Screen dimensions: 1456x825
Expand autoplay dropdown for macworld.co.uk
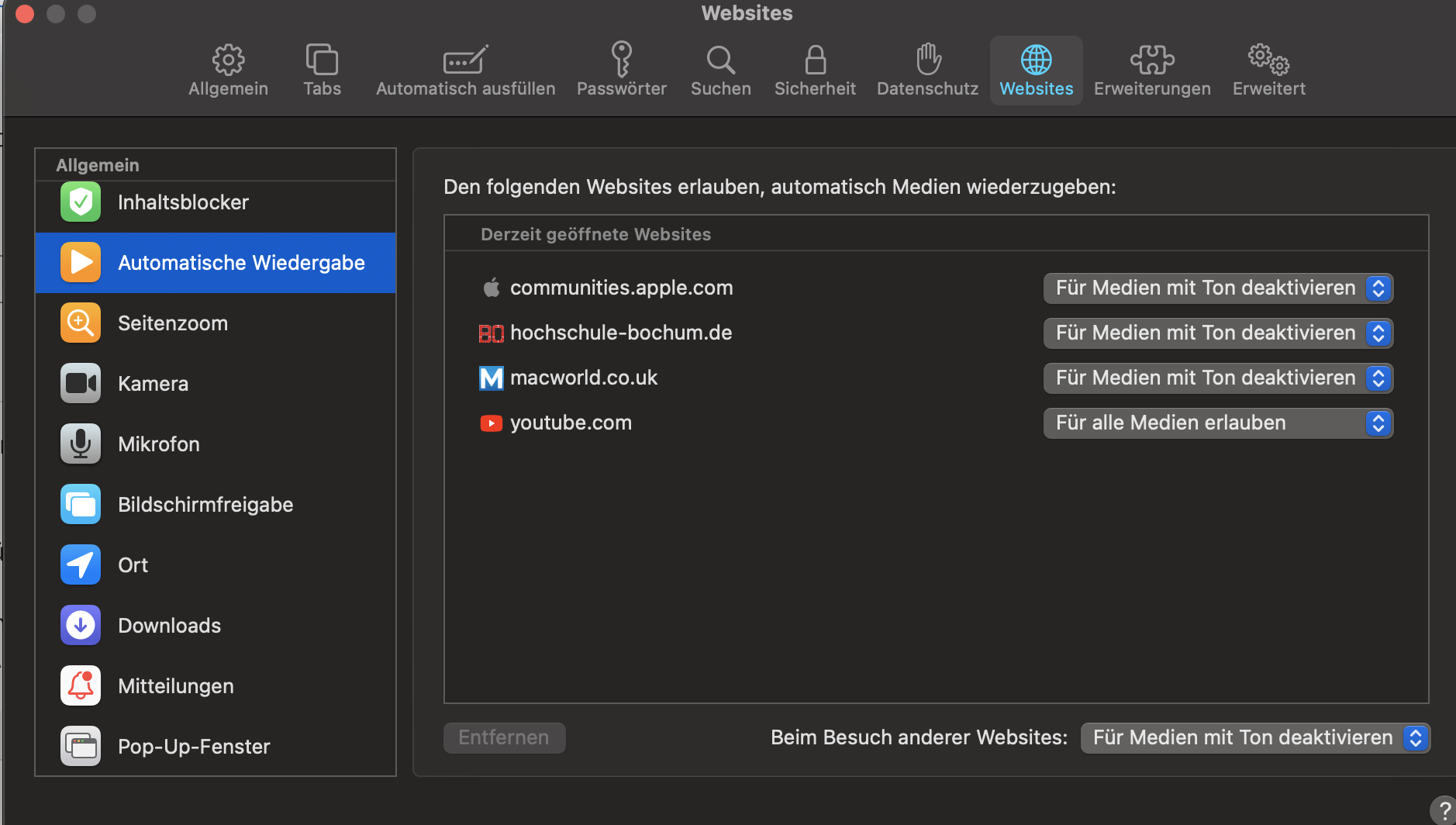[1218, 378]
